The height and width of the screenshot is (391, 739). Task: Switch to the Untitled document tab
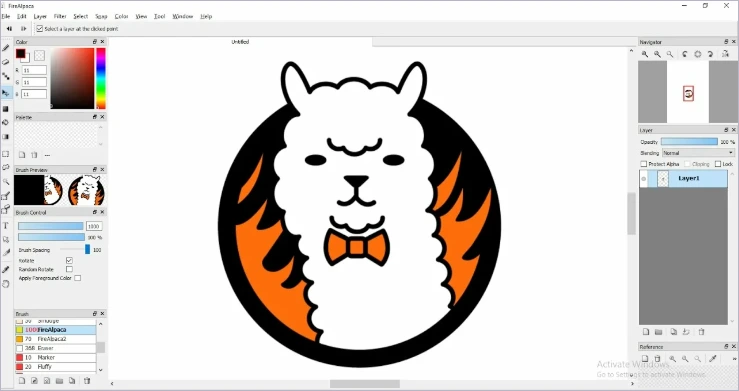(x=240, y=42)
